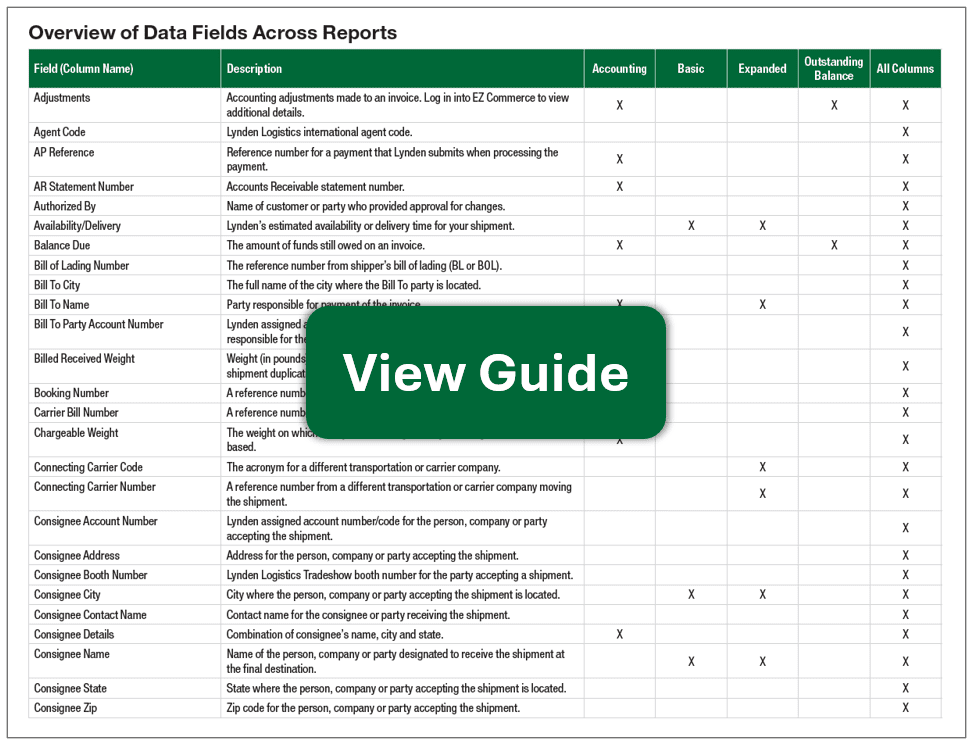Image resolution: width=974 pixels, height=744 pixels.
Task: Click the Accounting X in Consignee Details row
Action: tap(619, 634)
